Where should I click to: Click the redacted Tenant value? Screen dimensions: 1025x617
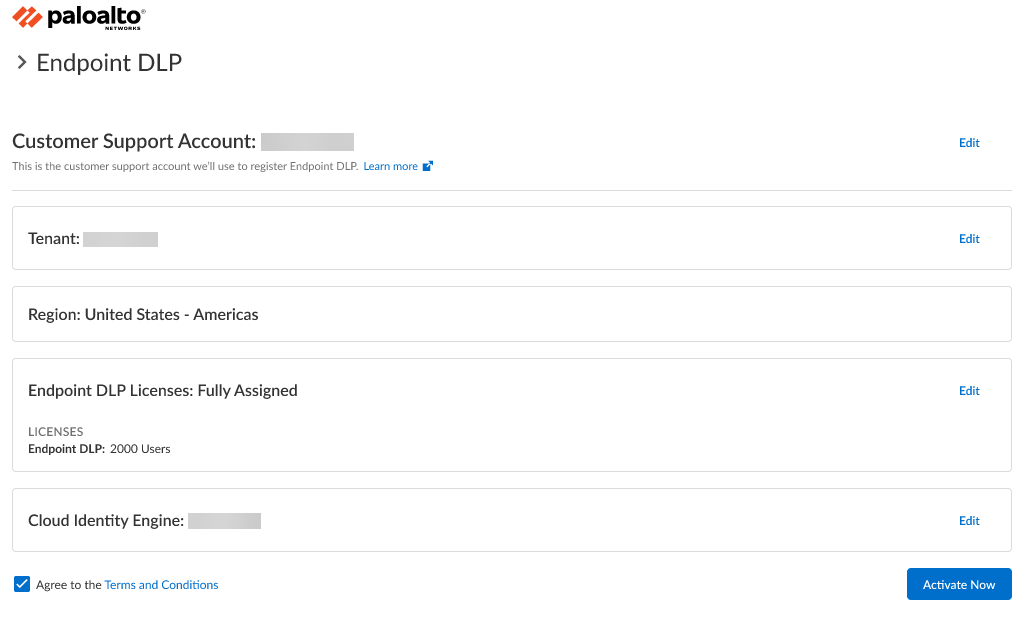pos(120,239)
